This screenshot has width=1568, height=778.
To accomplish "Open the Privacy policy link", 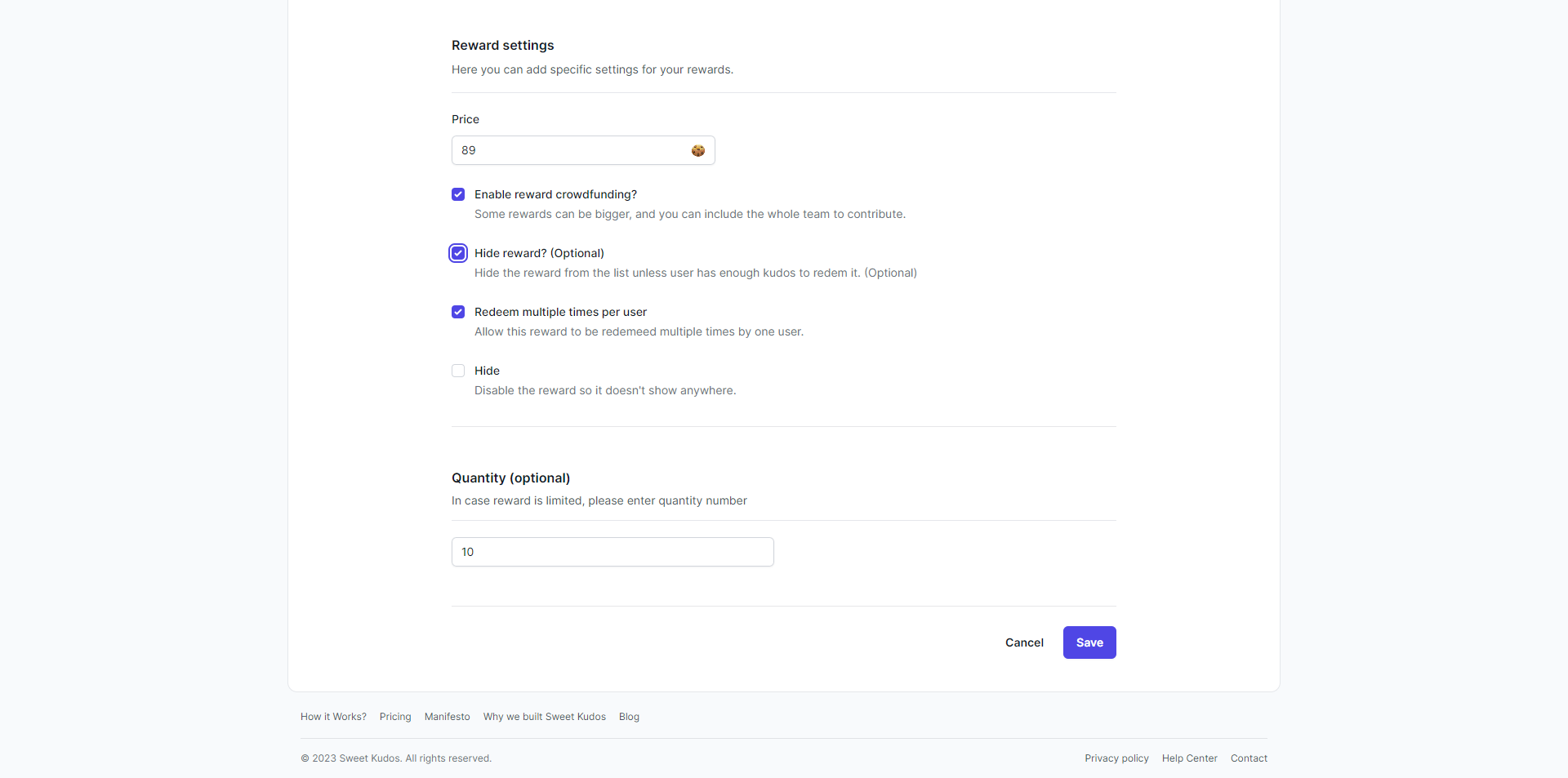I will [1116, 758].
